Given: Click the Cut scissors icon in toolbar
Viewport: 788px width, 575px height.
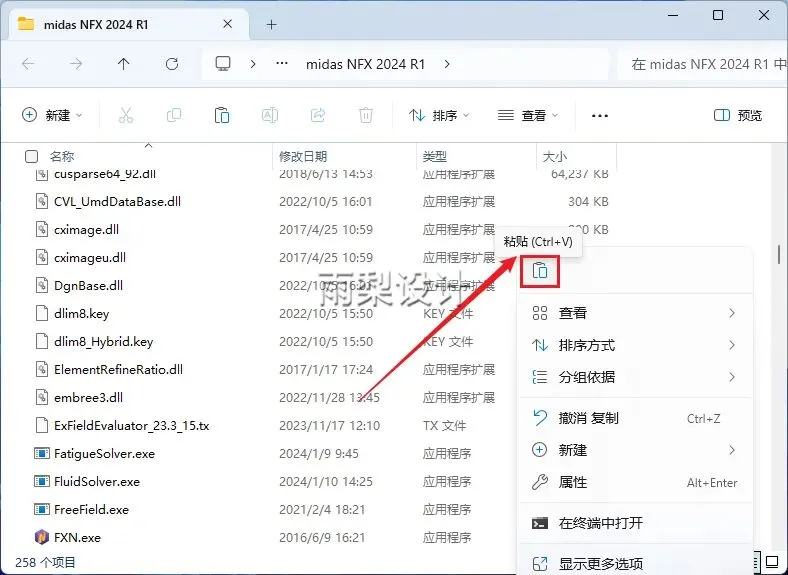Looking at the screenshot, I should click(126, 115).
